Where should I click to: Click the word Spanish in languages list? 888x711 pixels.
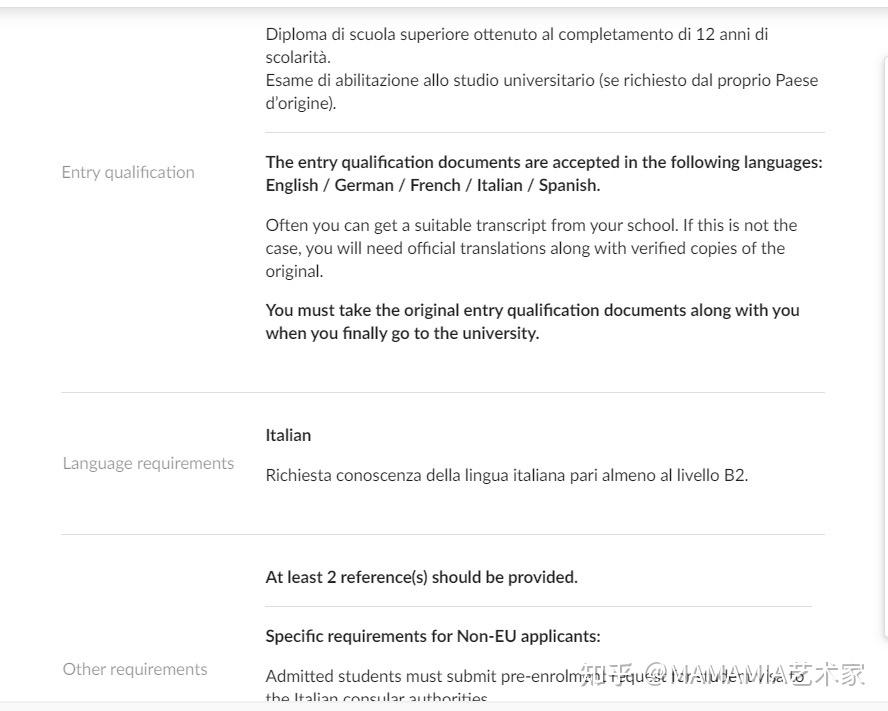coord(568,185)
